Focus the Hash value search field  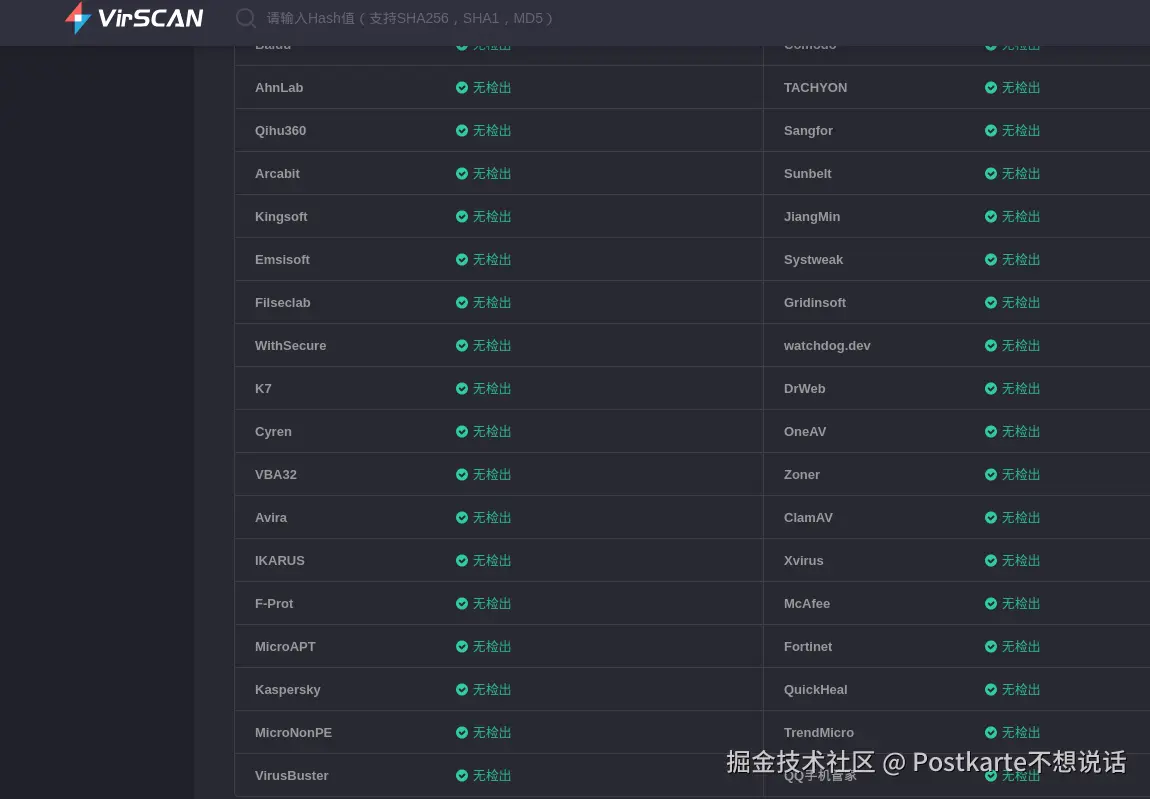(x=420, y=18)
